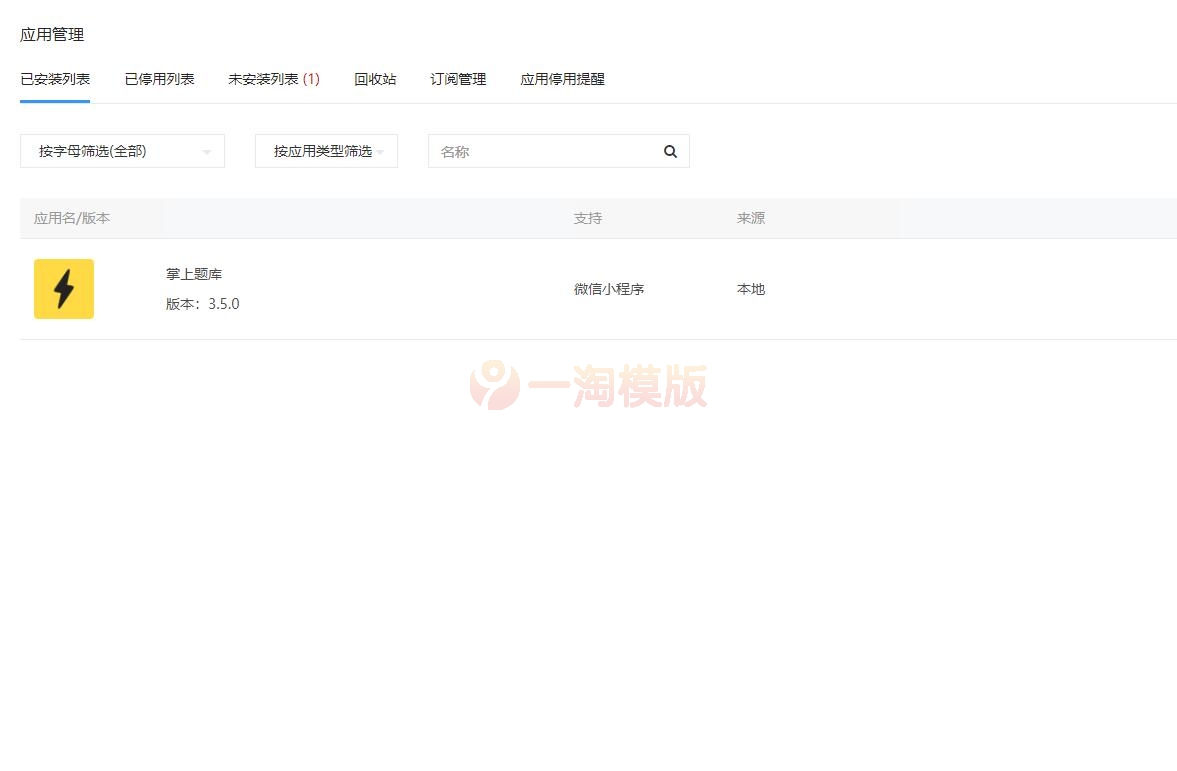The width and height of the screenshot is (1177, 771).
Task: Open the 按字母筛选(全部) dropdown
Action: click(122, 151)
